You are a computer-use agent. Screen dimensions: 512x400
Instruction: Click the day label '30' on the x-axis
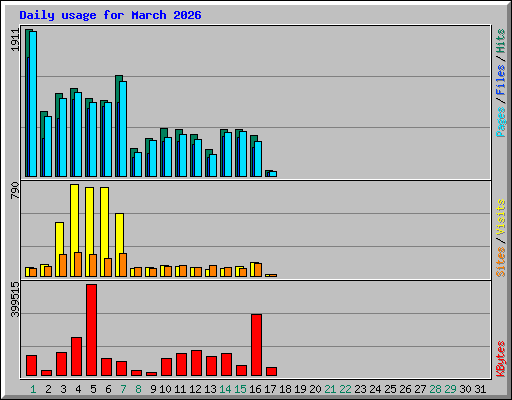(x=465, y=389)
